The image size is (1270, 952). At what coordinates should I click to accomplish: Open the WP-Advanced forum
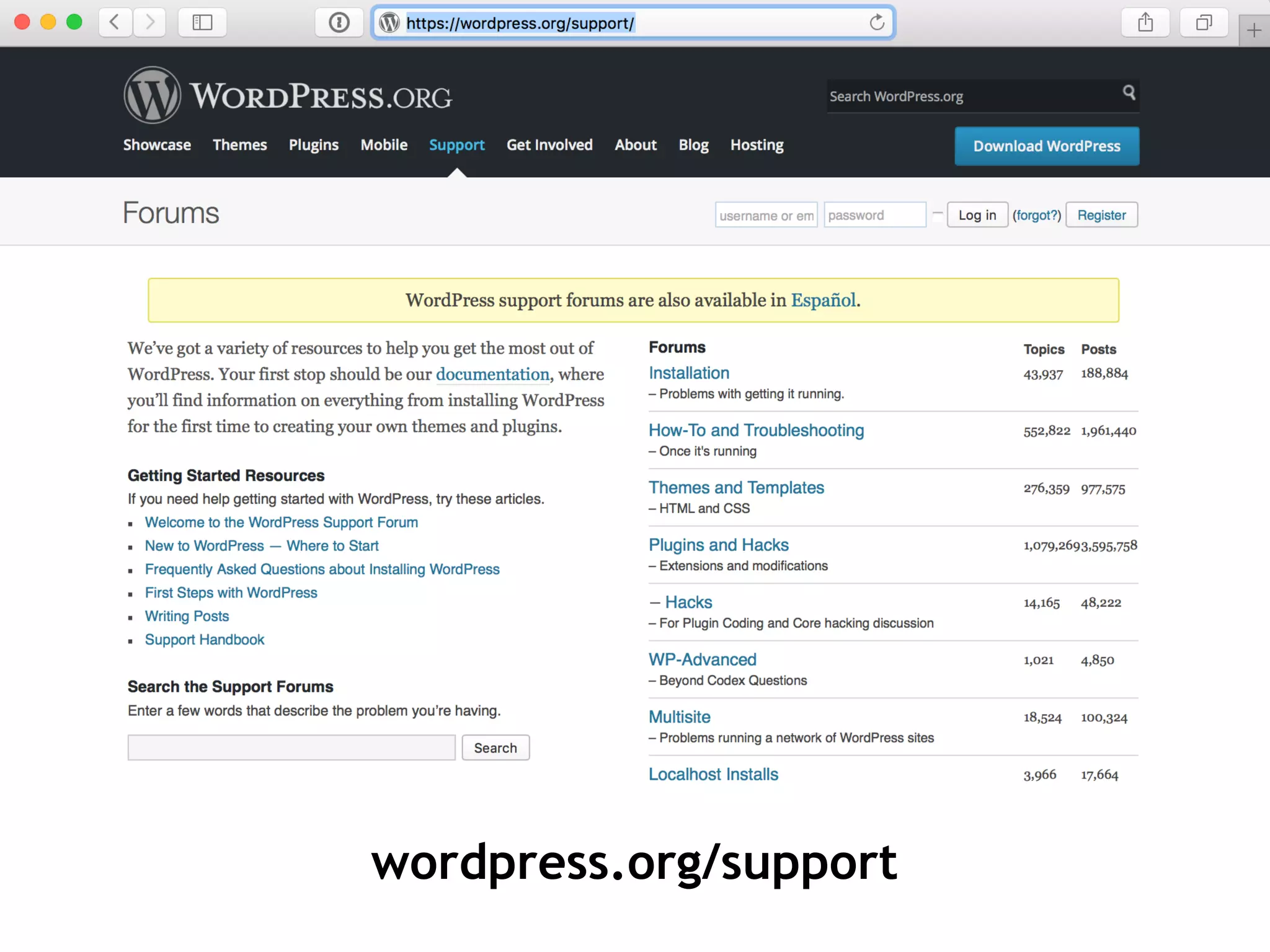(702, 659)
